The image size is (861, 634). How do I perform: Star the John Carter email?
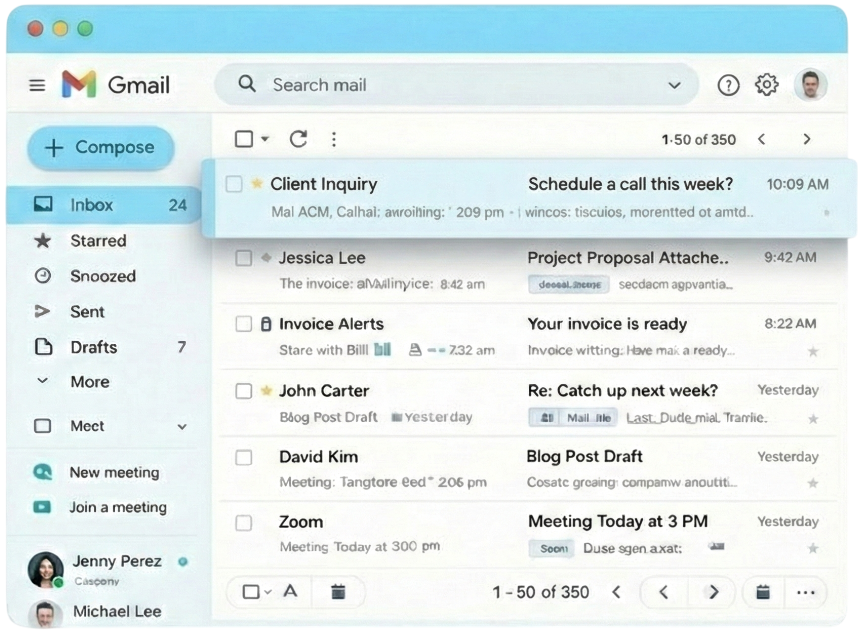click(266, 390)
